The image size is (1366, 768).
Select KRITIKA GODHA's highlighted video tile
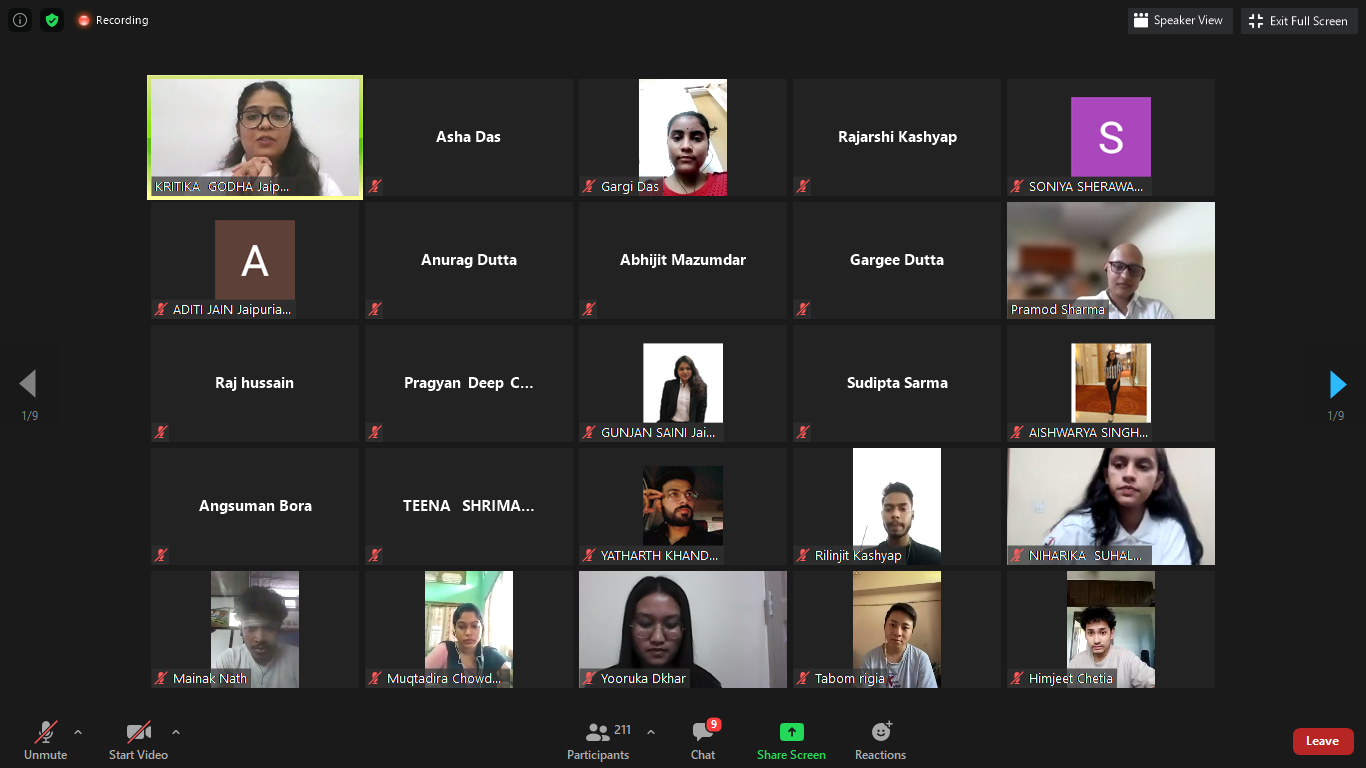point(255,137)
